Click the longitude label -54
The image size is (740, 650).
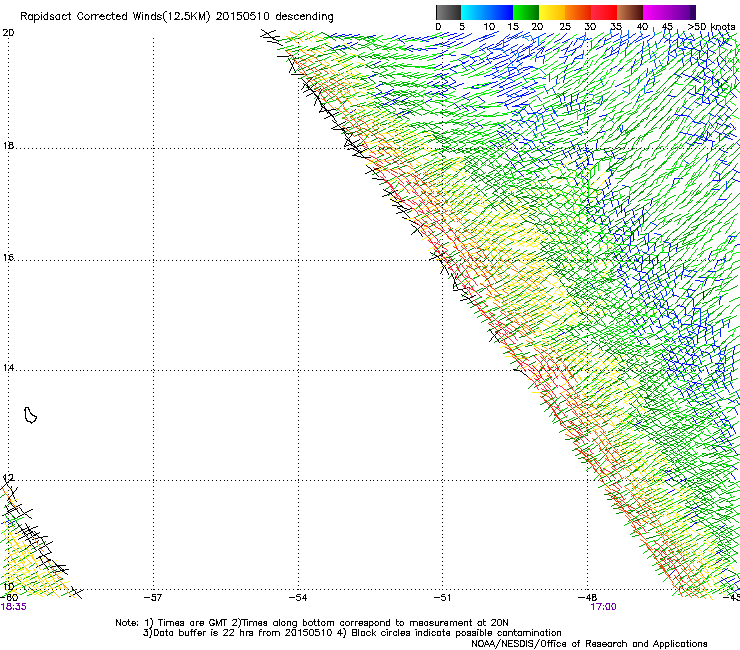(298, 597)
